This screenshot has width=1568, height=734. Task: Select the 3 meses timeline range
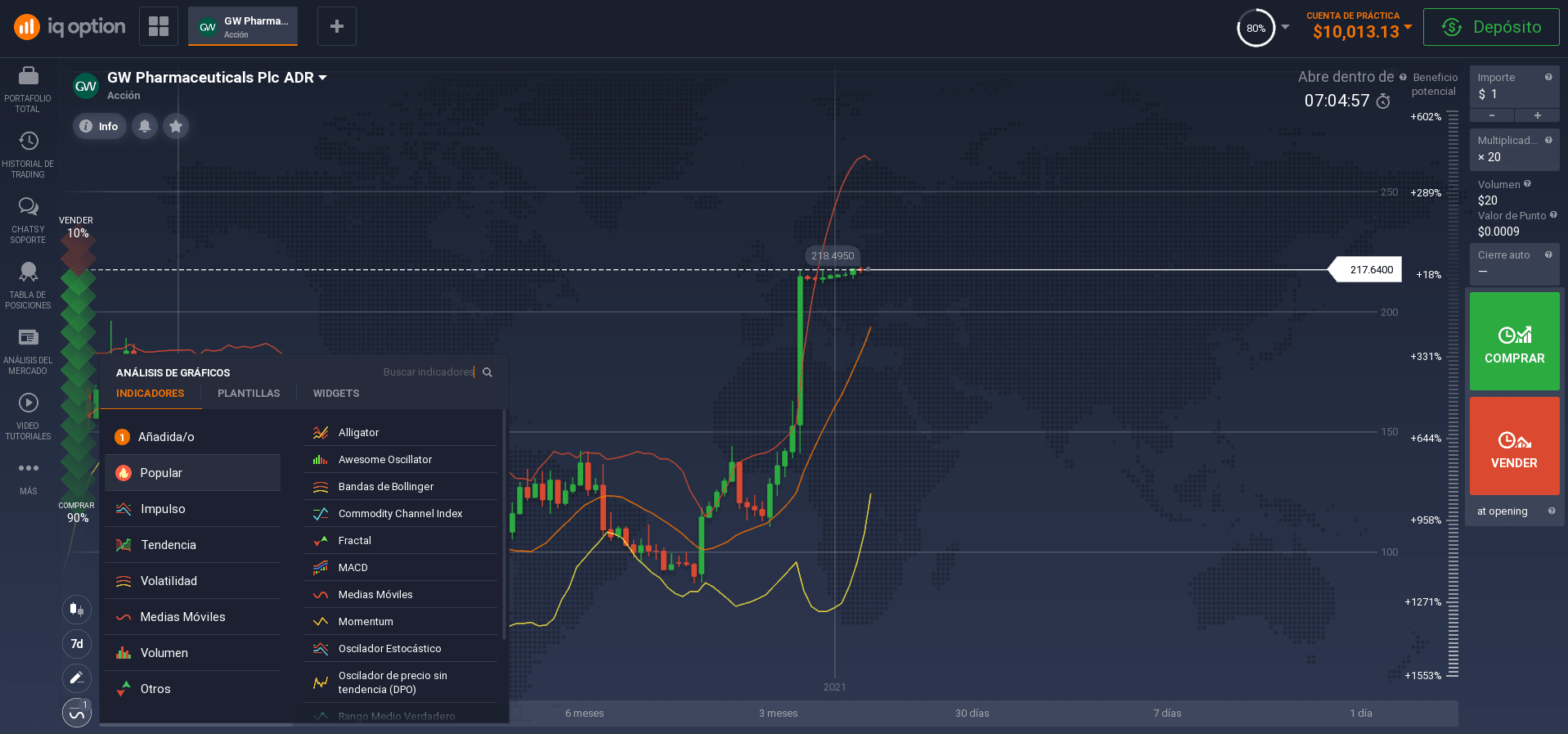[x=778, y=714]
